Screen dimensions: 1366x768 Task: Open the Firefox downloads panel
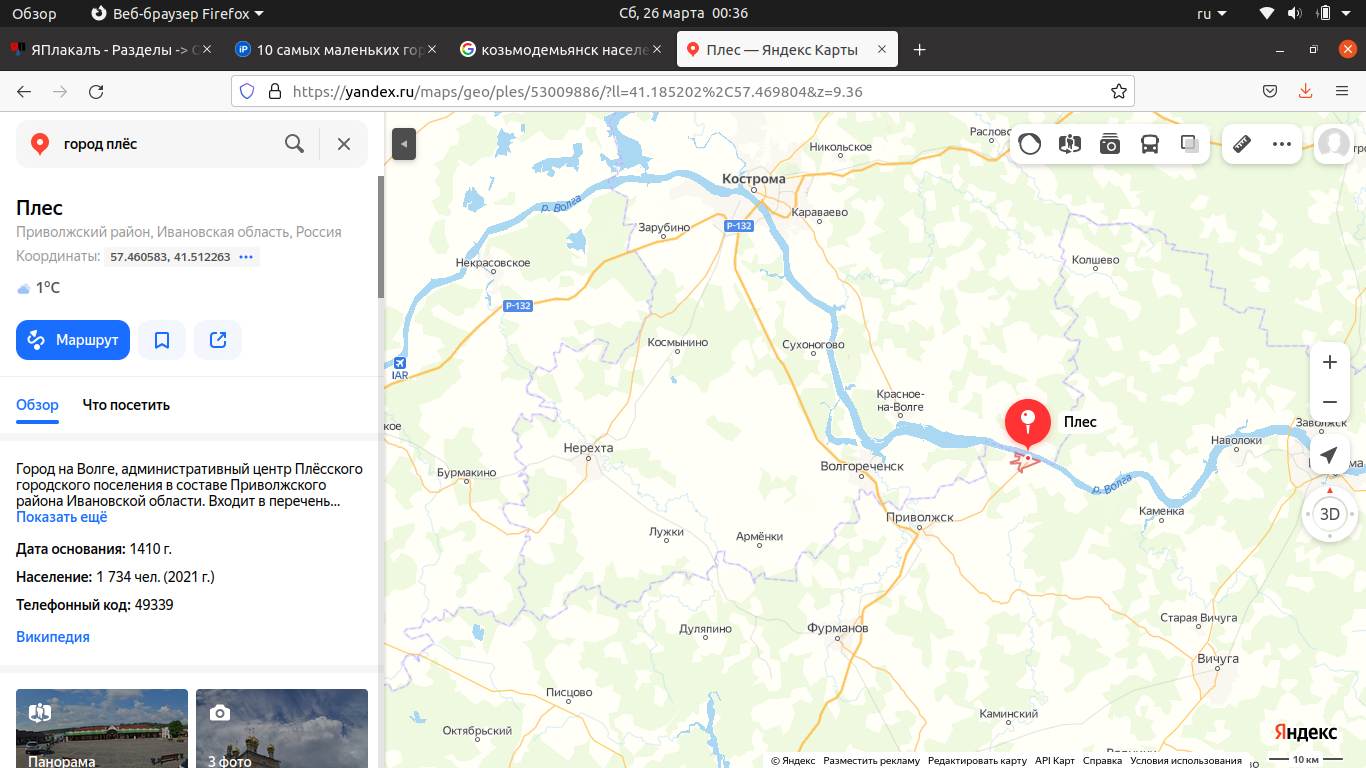click(x=1305, y=92)
